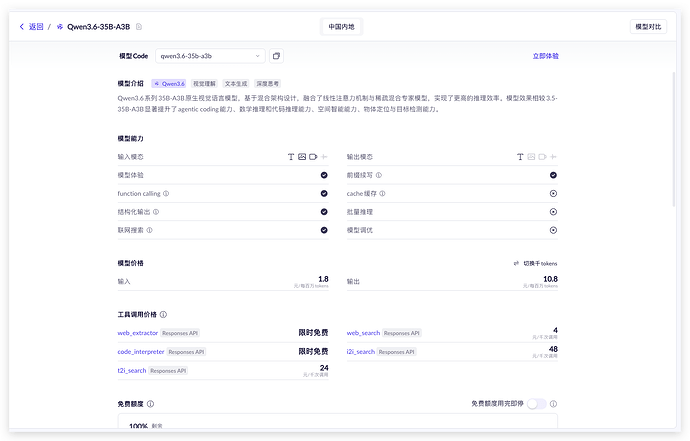Switch pricing unit via 切换千 tokens
Image resolution: width=690 pixels, height=441 pixels.
pyautogui.click(x=535, y=263)
